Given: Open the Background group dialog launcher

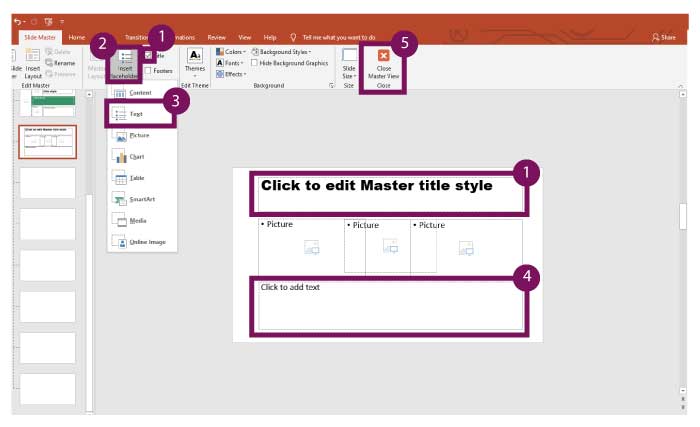Looking at the screenshot, I should coord(332,85).
